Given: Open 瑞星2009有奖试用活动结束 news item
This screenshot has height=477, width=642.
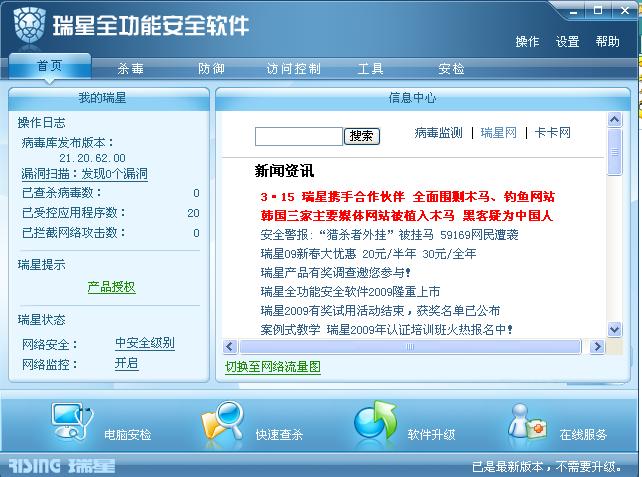Looking at the screenshot, I should 380,310.
